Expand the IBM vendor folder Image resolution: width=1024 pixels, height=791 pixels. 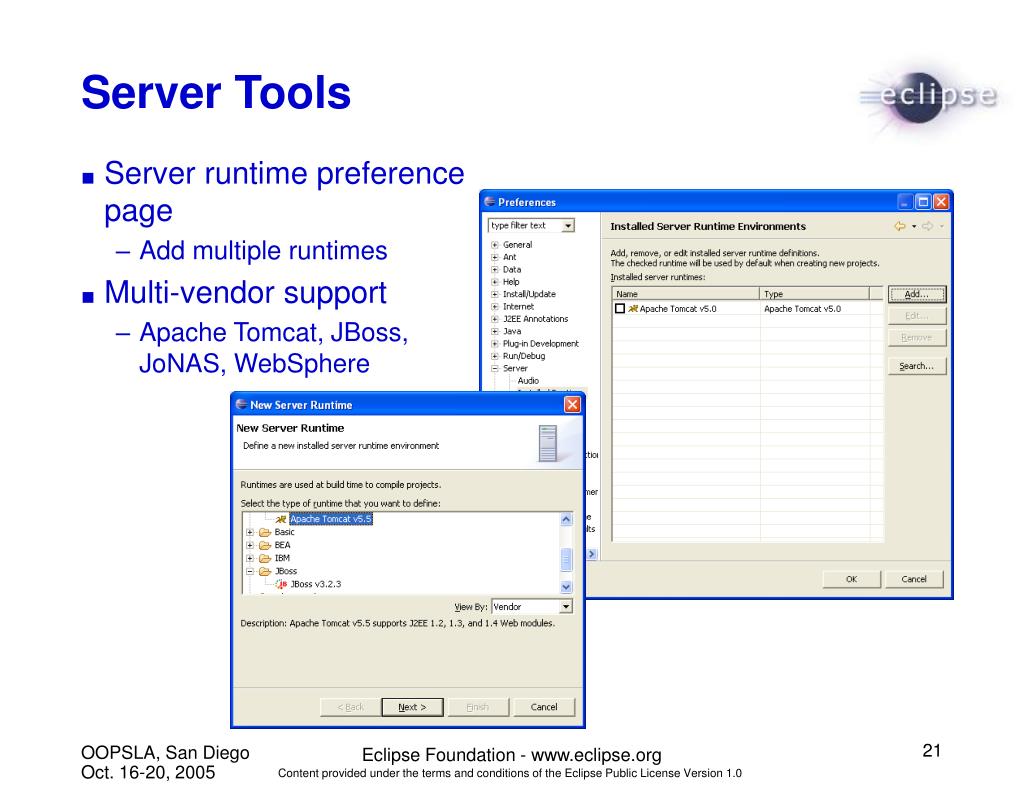click(x=249, y=558)
